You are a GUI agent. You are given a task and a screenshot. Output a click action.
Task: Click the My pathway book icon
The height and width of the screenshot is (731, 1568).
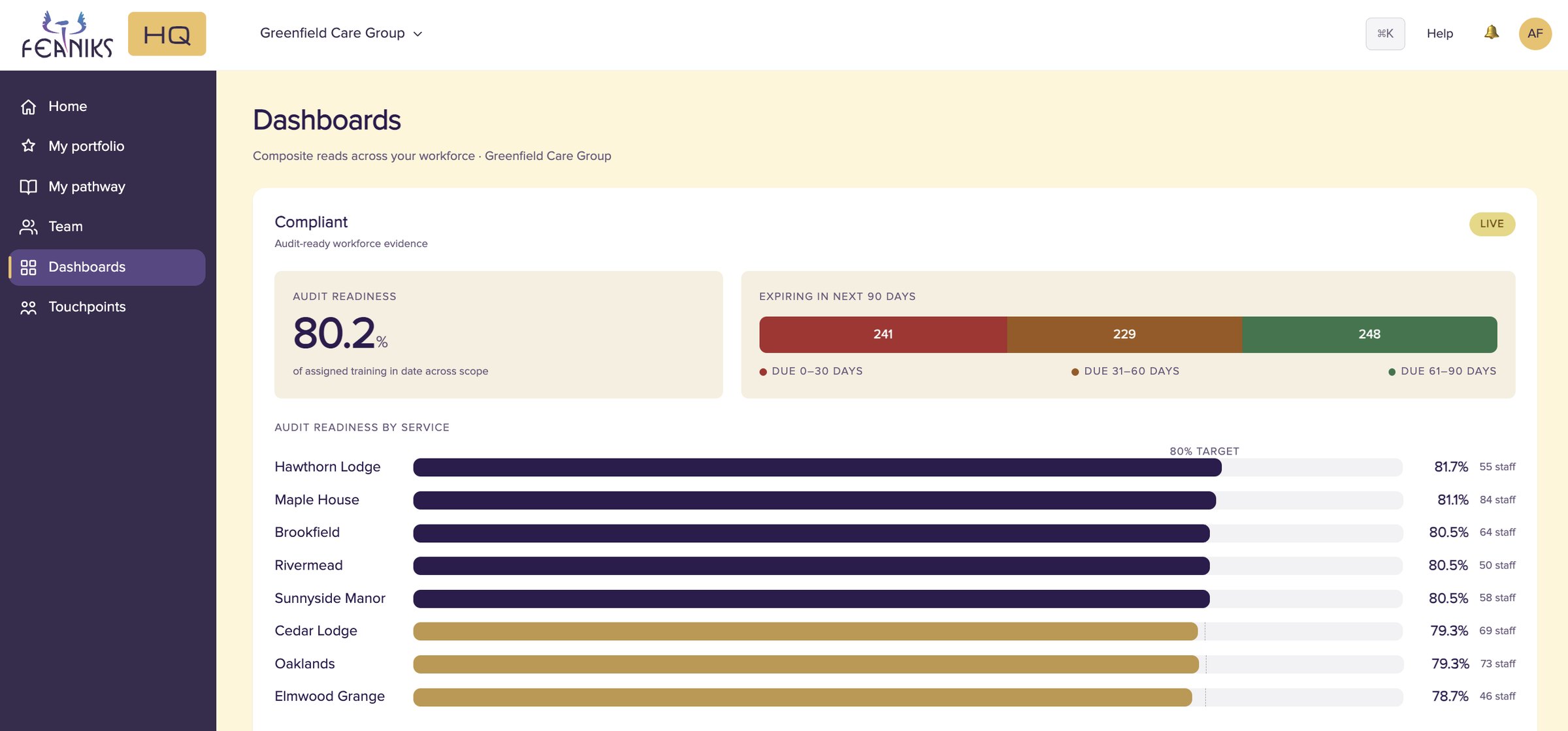[28, 187]
